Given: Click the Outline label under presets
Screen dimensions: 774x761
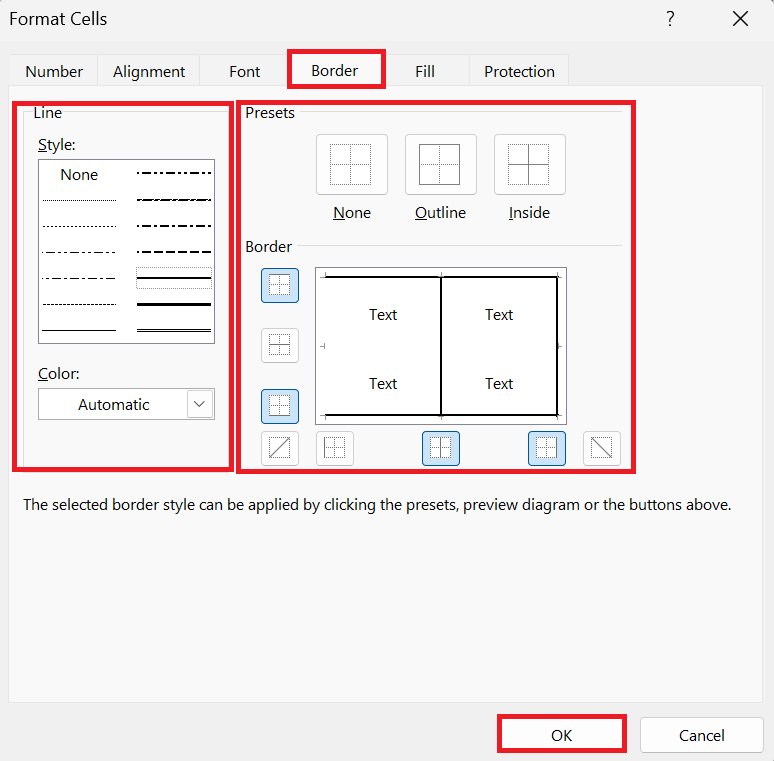Looking at the screenshot, I should coord(440,213).
